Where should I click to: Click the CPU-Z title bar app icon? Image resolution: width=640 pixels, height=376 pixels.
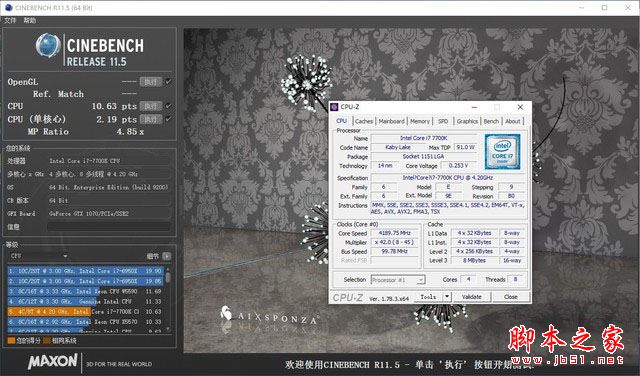(334, 107)
